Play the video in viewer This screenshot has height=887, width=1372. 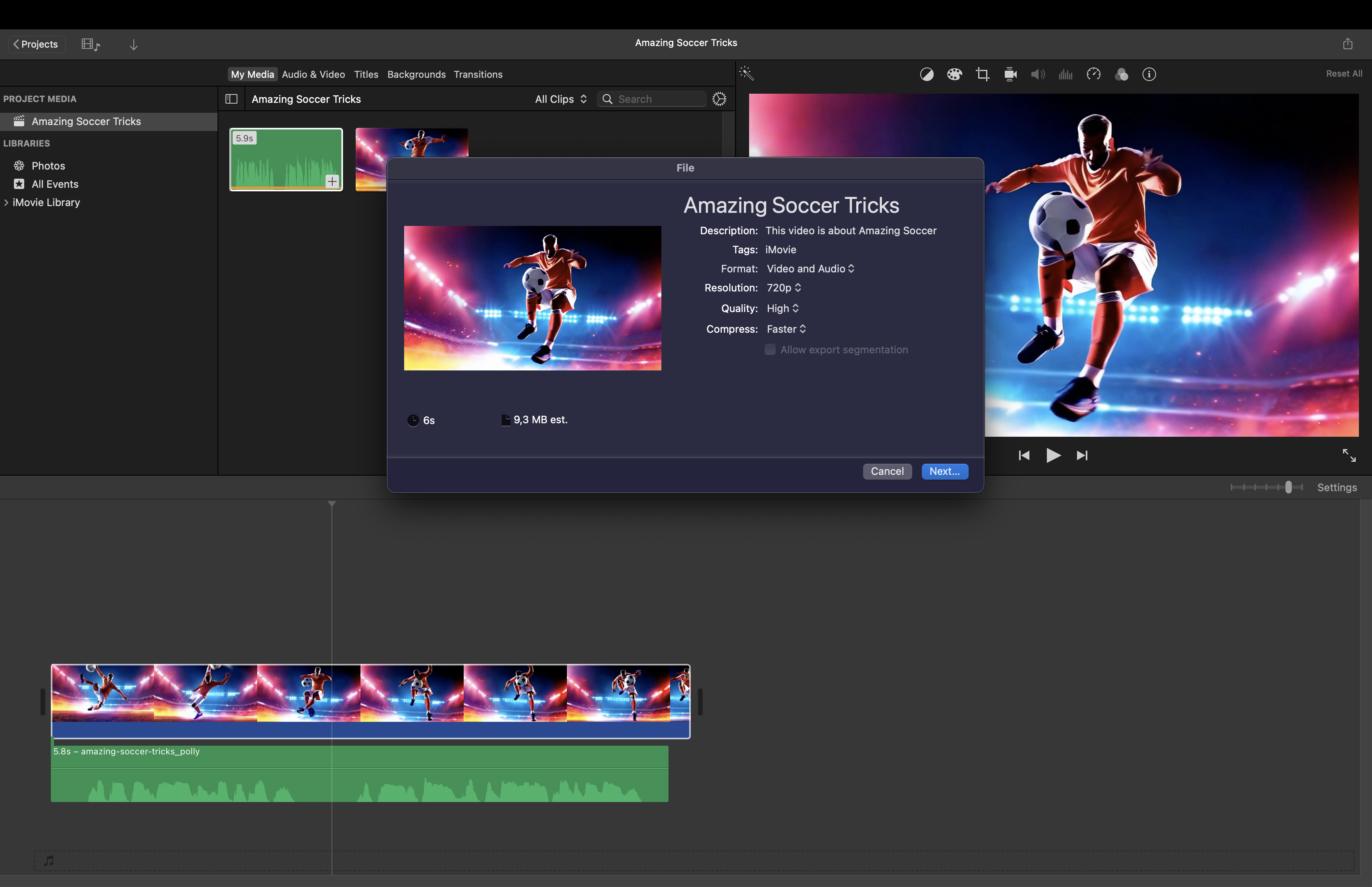(1053, 455)
